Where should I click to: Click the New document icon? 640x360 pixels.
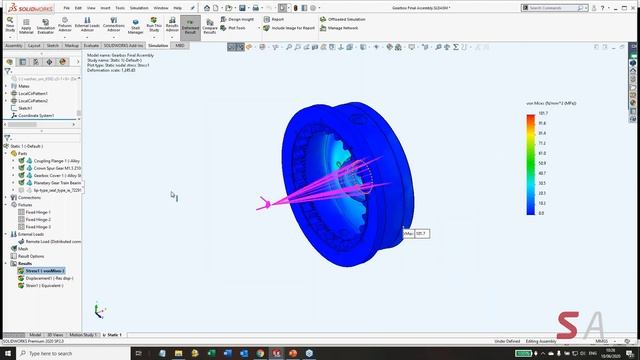(216, 8)
